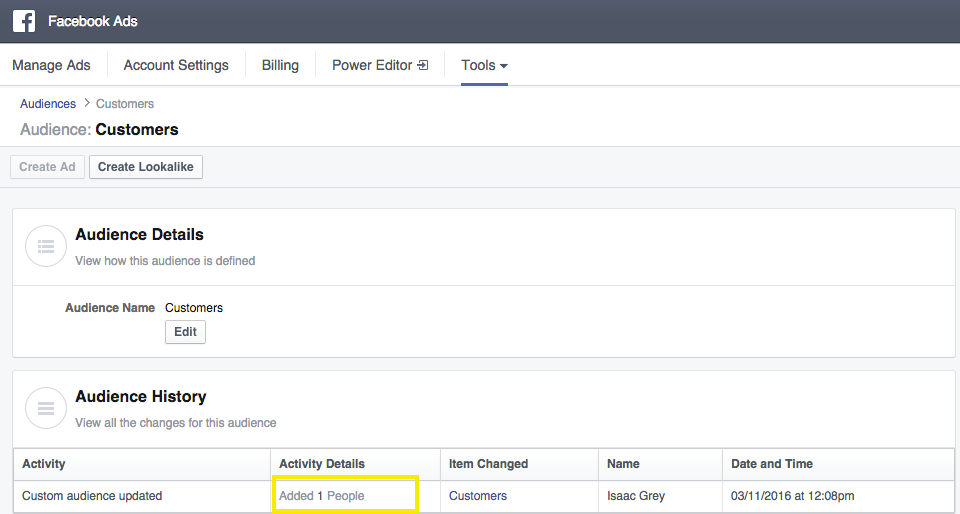Click the Customers breadcrumb text
Image resolution: width=960 pixels, height=514 pixels.
pos(125,103)
